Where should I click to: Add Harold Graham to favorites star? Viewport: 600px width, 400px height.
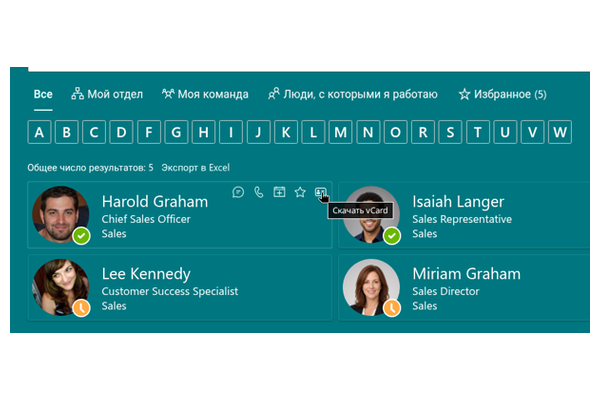tap(300, 192)
